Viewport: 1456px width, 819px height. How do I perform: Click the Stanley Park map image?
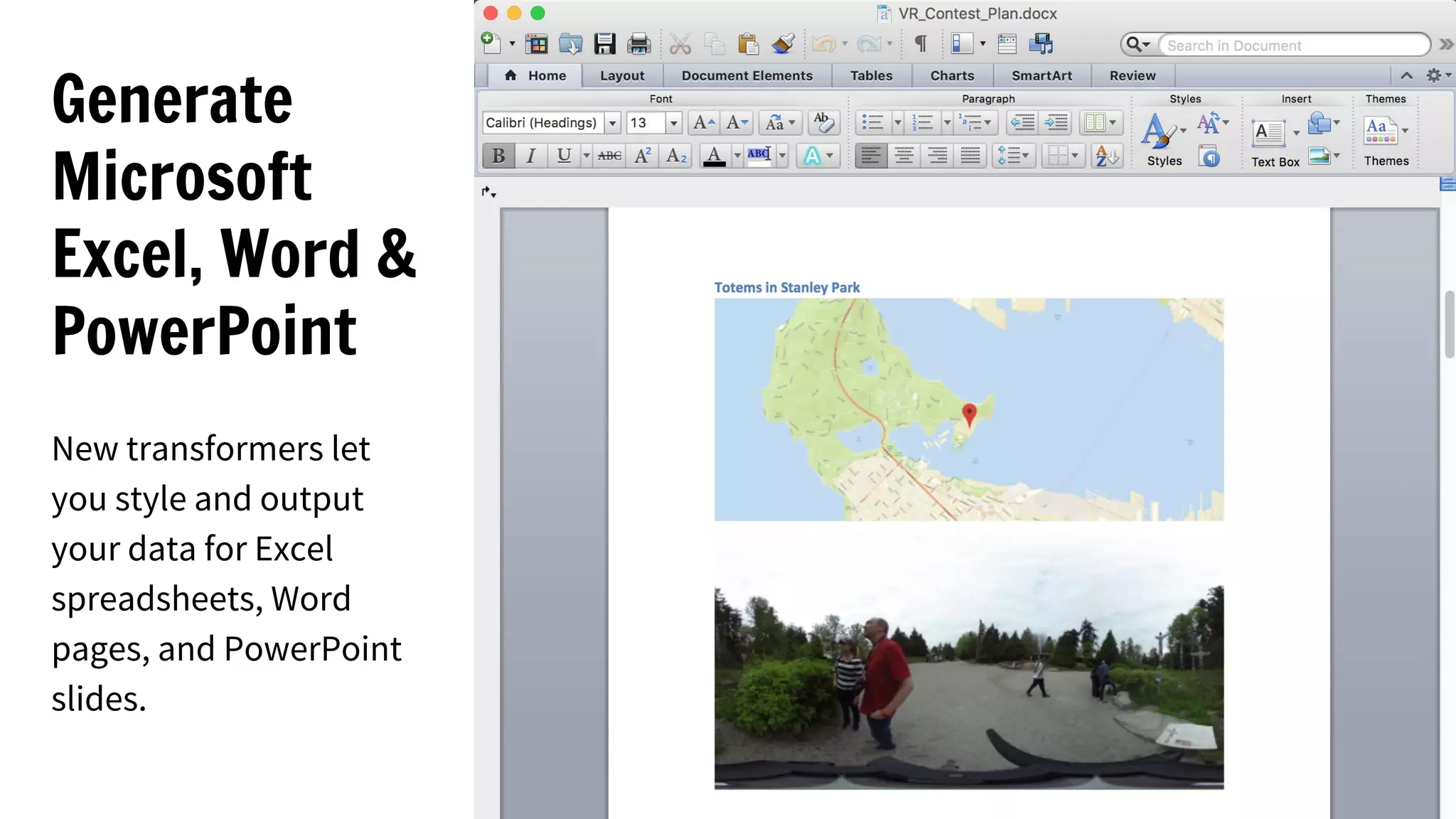[969, 409]
